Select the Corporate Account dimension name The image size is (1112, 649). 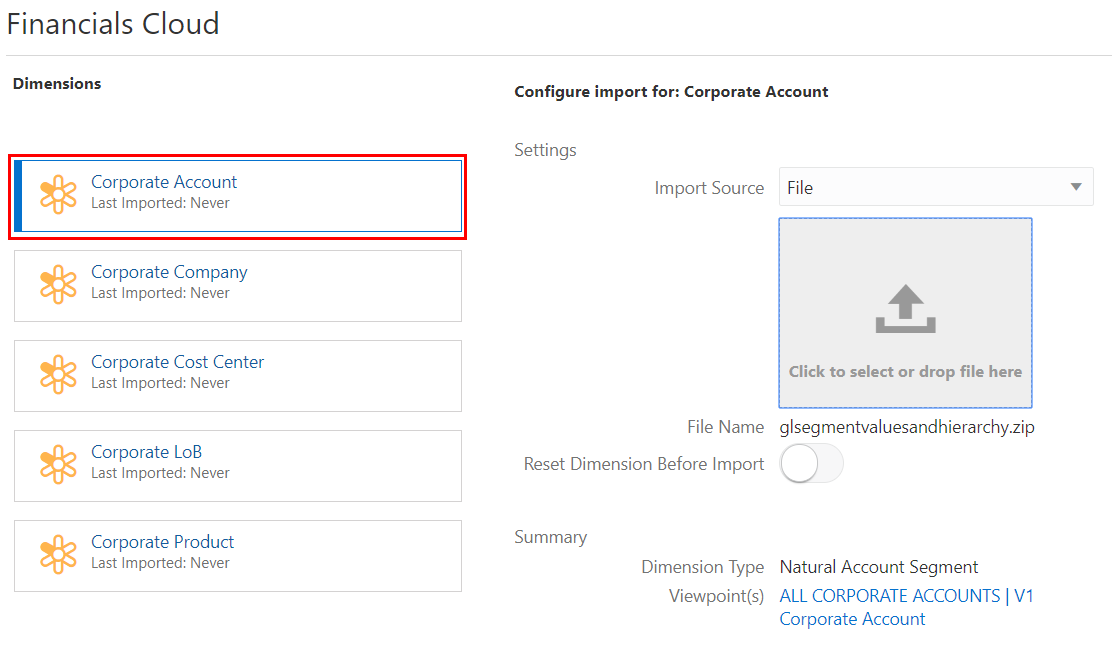coord(164,182)
